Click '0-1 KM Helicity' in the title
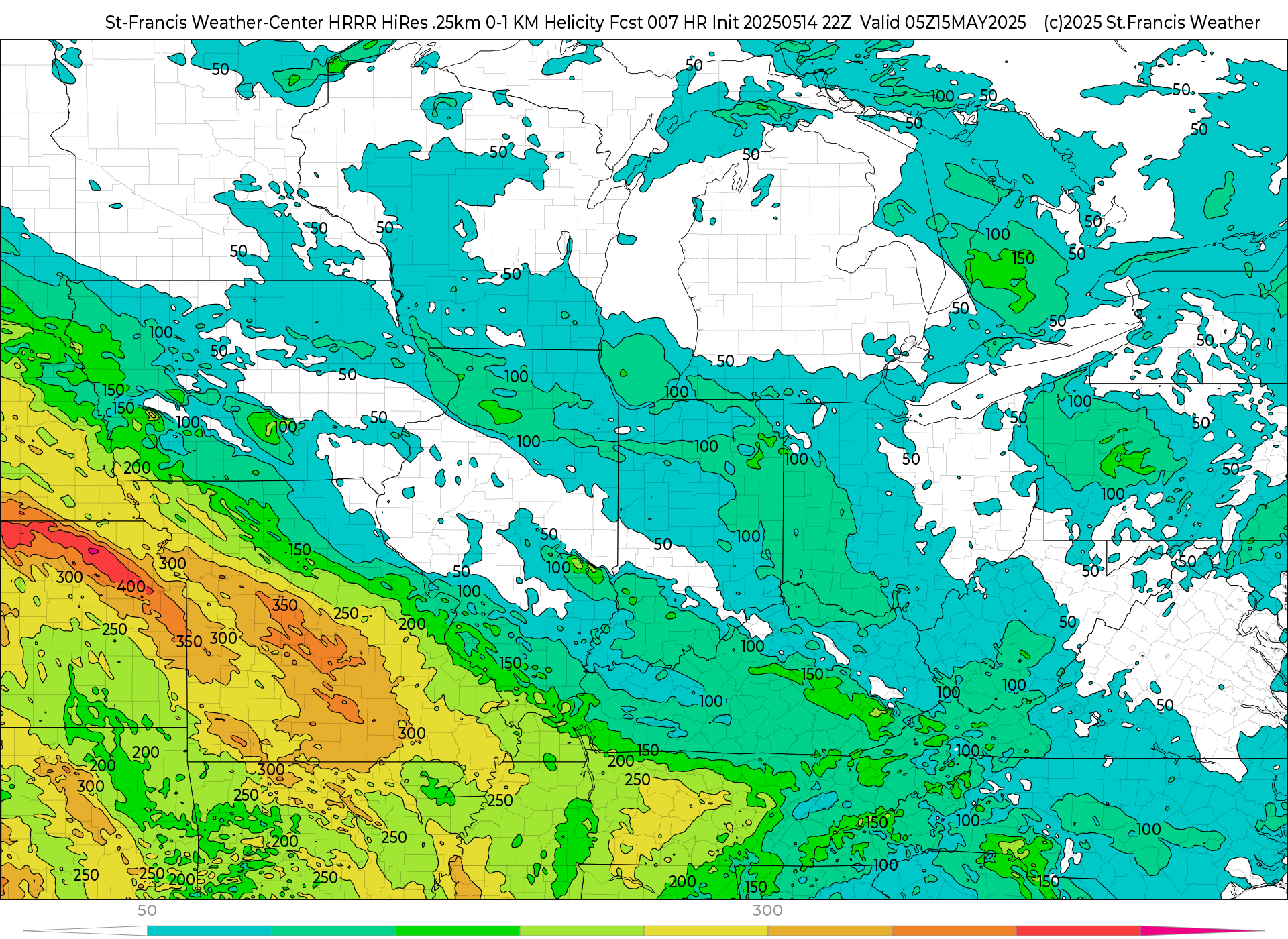Viewport: 1288px width, 939px height. point(545,23)
